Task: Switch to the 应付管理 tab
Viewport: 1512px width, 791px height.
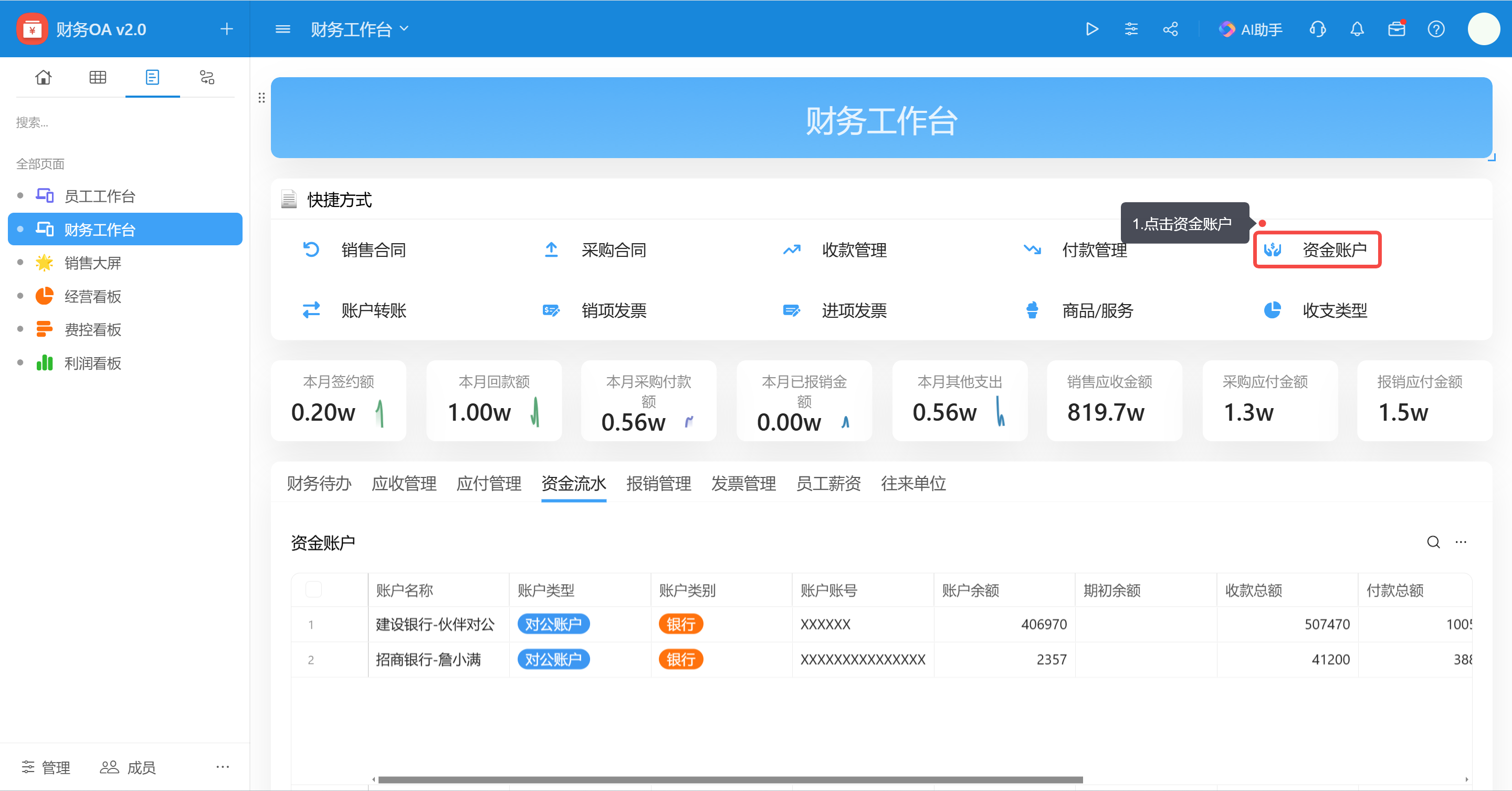Action: tap(488, 483)
